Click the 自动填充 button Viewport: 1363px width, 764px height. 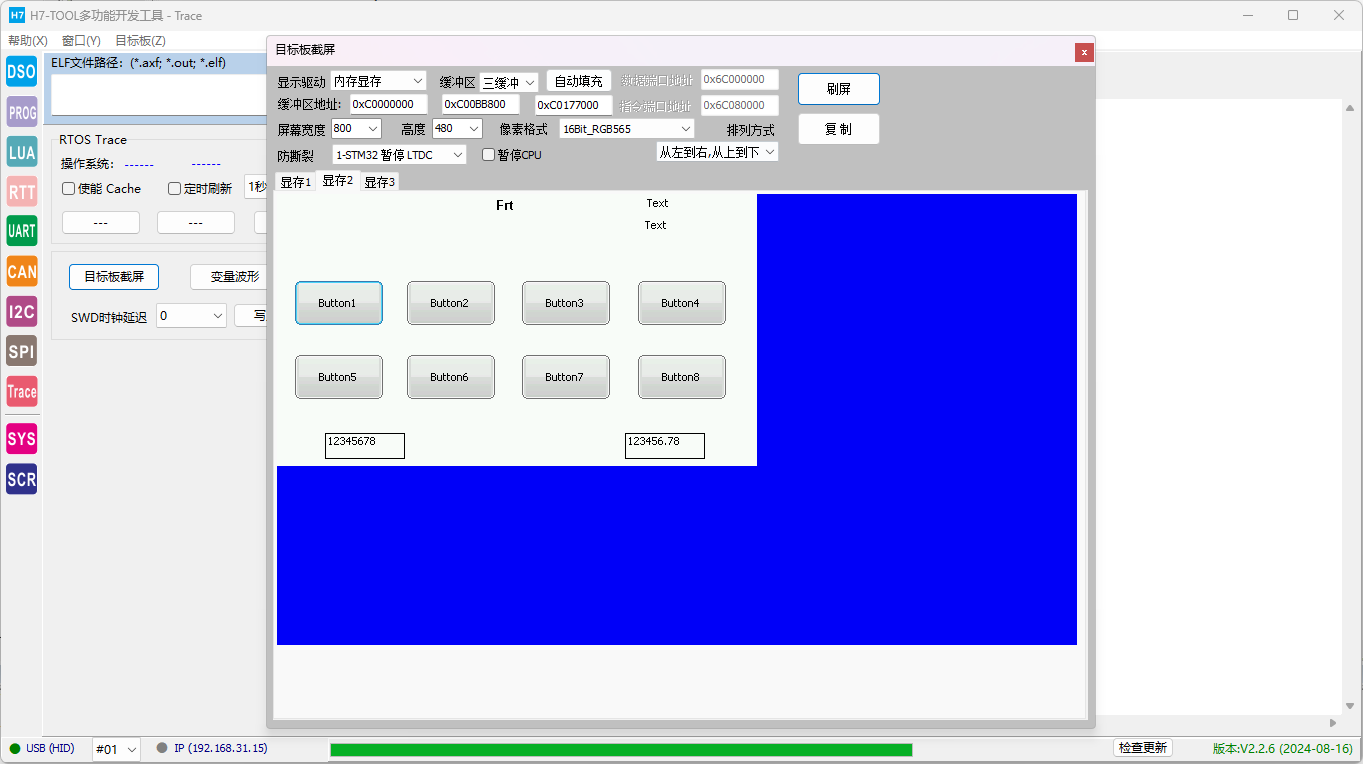point(579,82)
